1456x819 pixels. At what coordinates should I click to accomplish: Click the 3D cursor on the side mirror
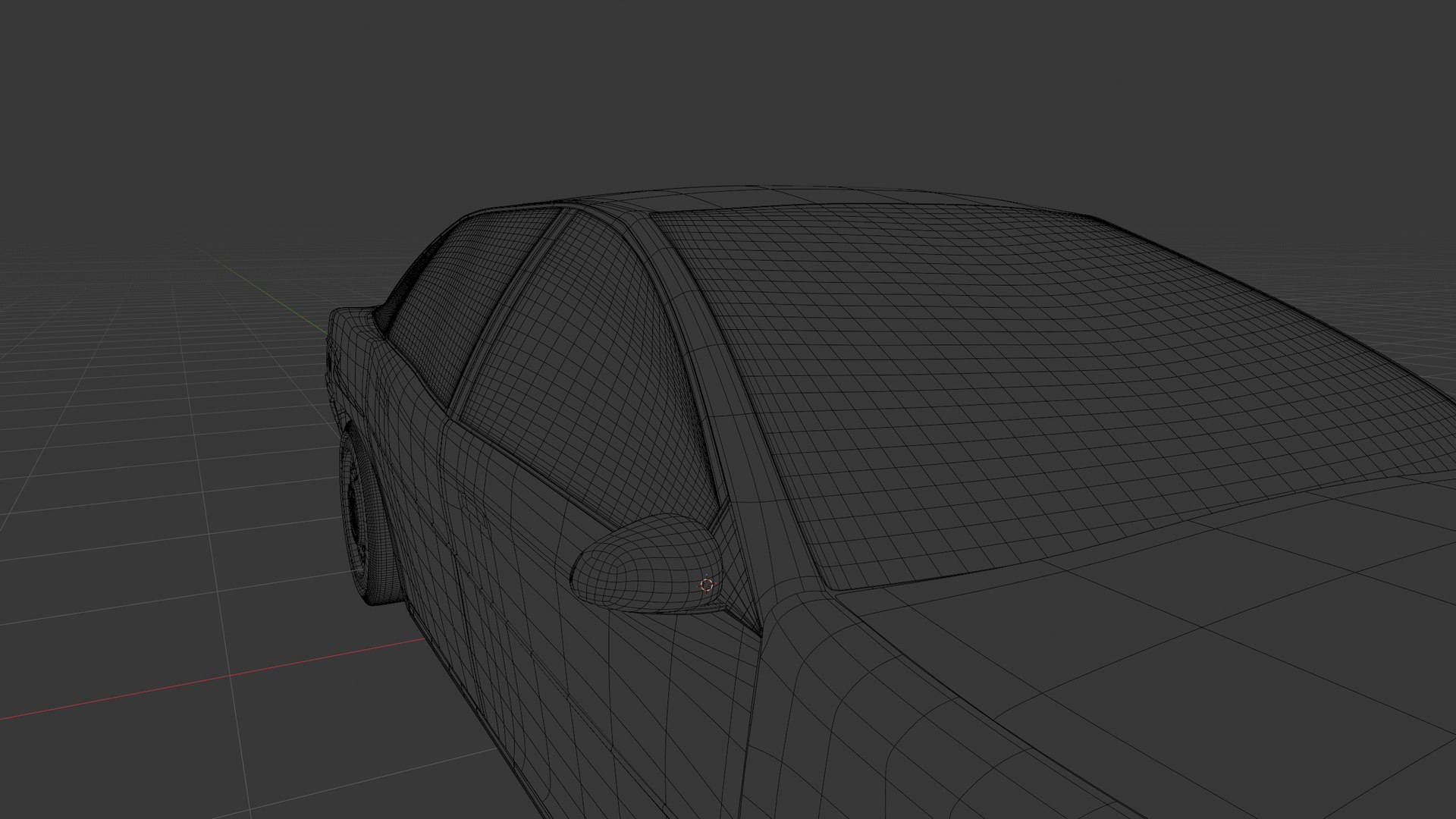tap(707, 584)
